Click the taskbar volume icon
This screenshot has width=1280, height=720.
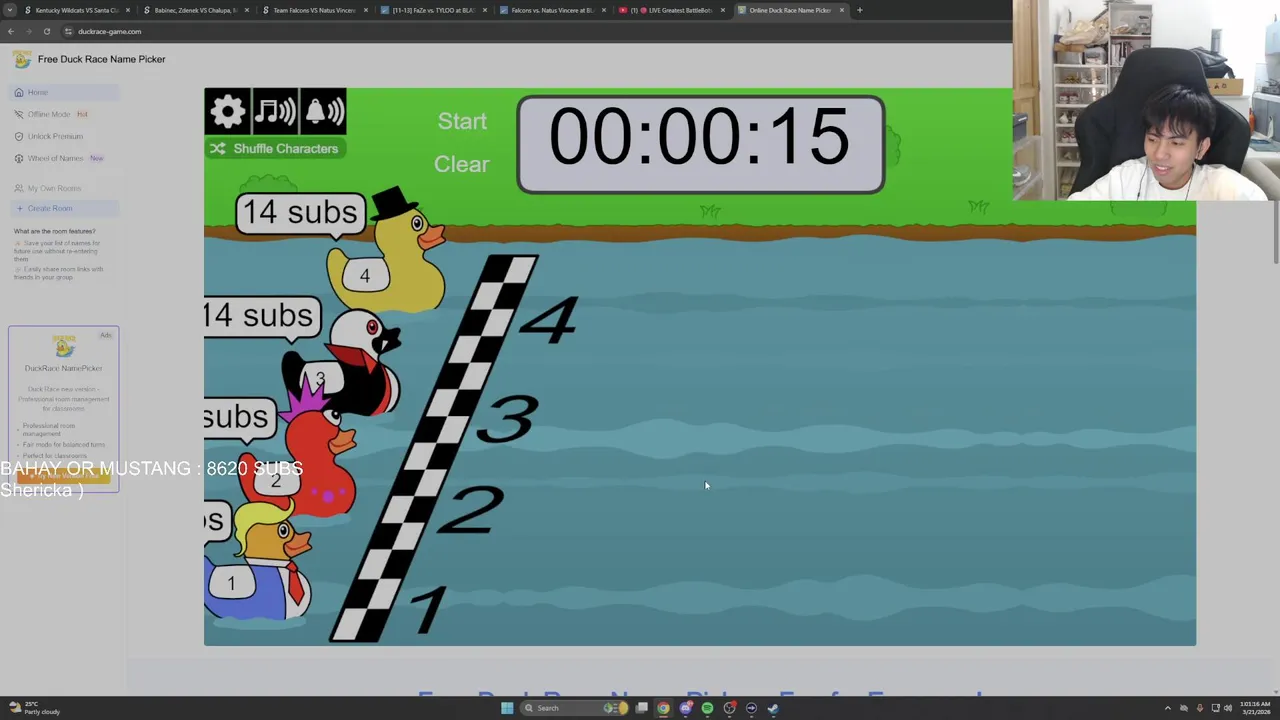pos(1228,708)
